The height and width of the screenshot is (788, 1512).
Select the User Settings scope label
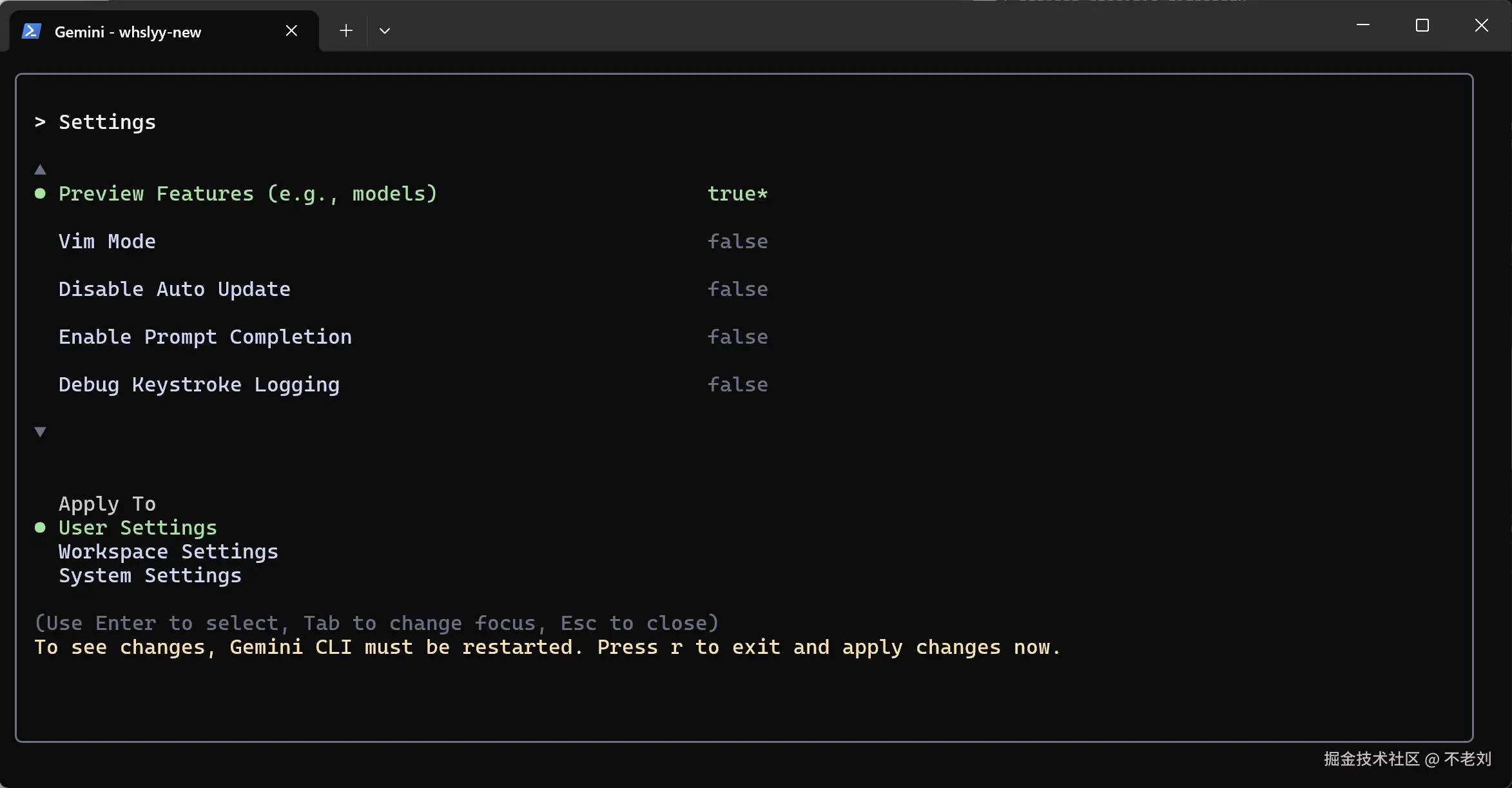[x=138, y=527]
